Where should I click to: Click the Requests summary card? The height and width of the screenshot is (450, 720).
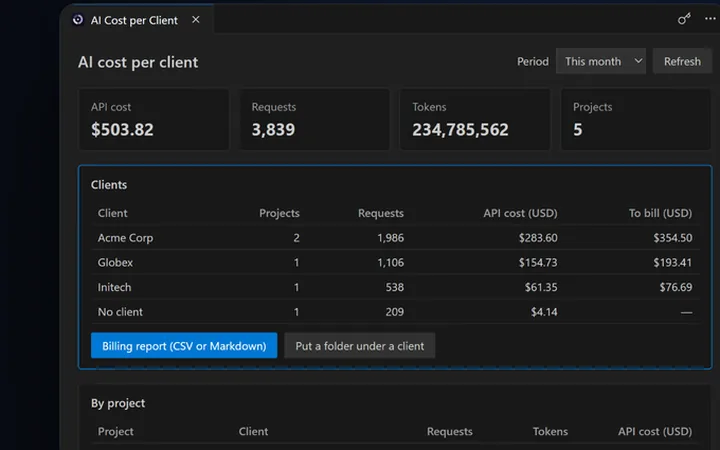[315, 119]
